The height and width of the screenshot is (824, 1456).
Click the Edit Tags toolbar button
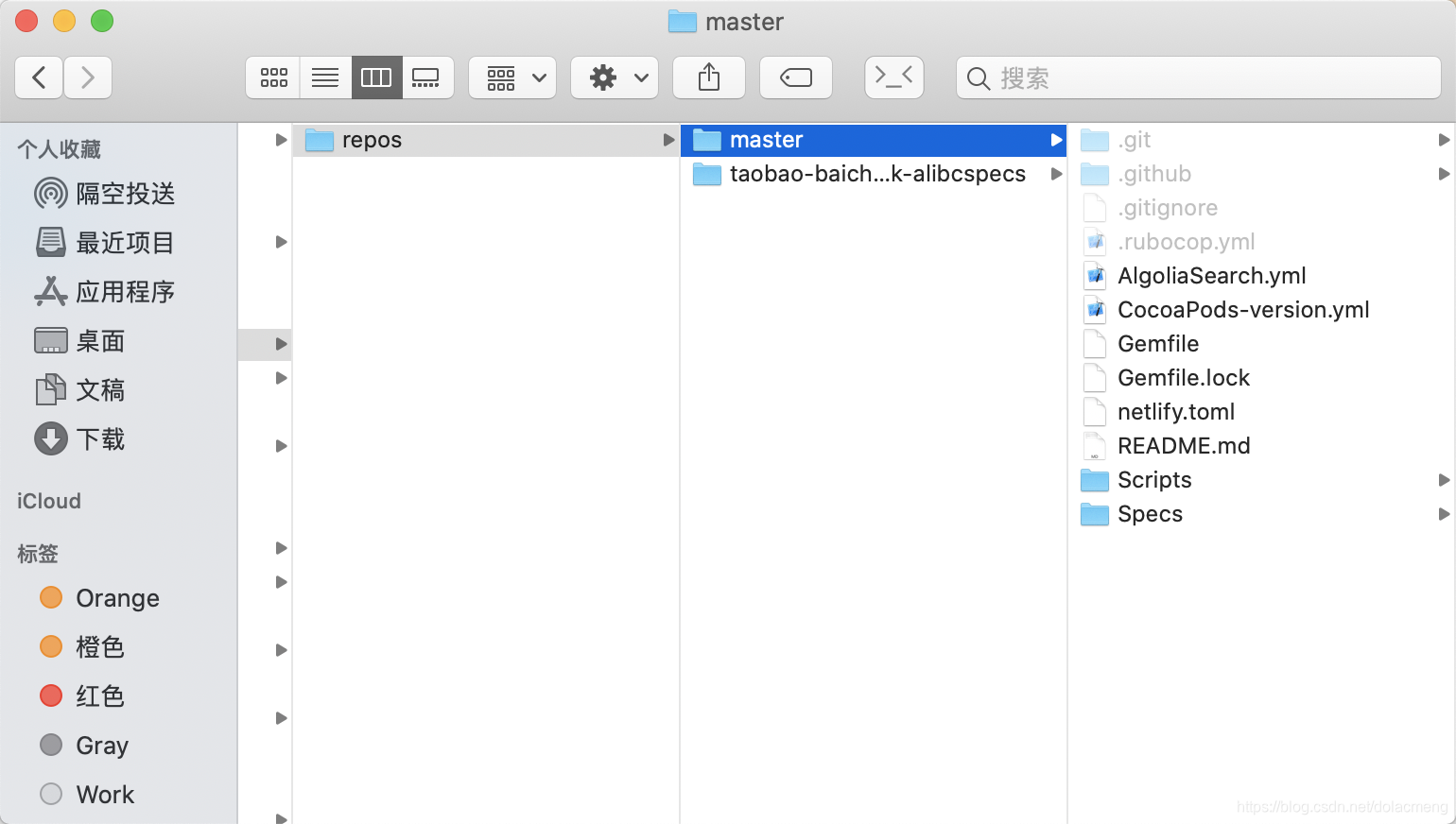point(796,77)
